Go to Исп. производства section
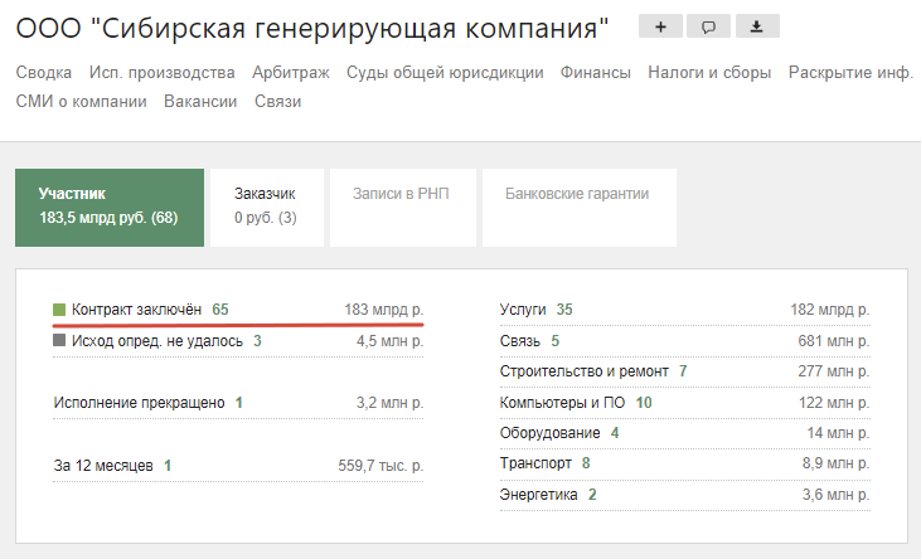Image resolution: width=922 pixels, height=560 pixels. click(x=162, y=72)
